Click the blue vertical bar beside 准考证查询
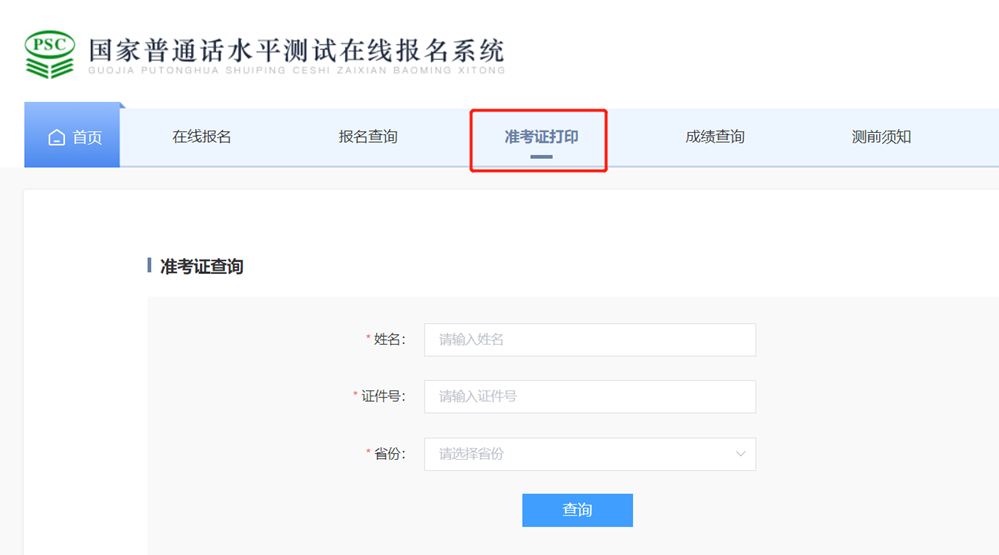 [x=149, y=265]
